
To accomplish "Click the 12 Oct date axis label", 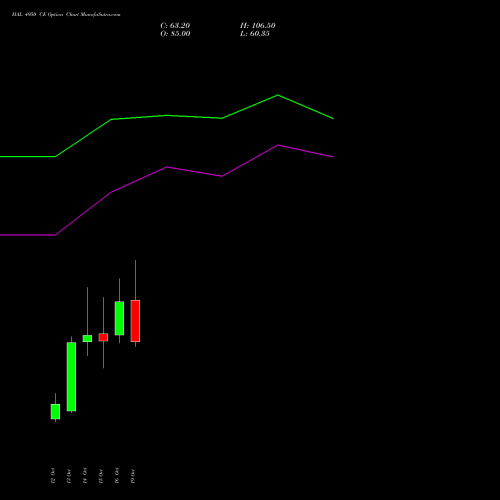I will coord(53,476).
